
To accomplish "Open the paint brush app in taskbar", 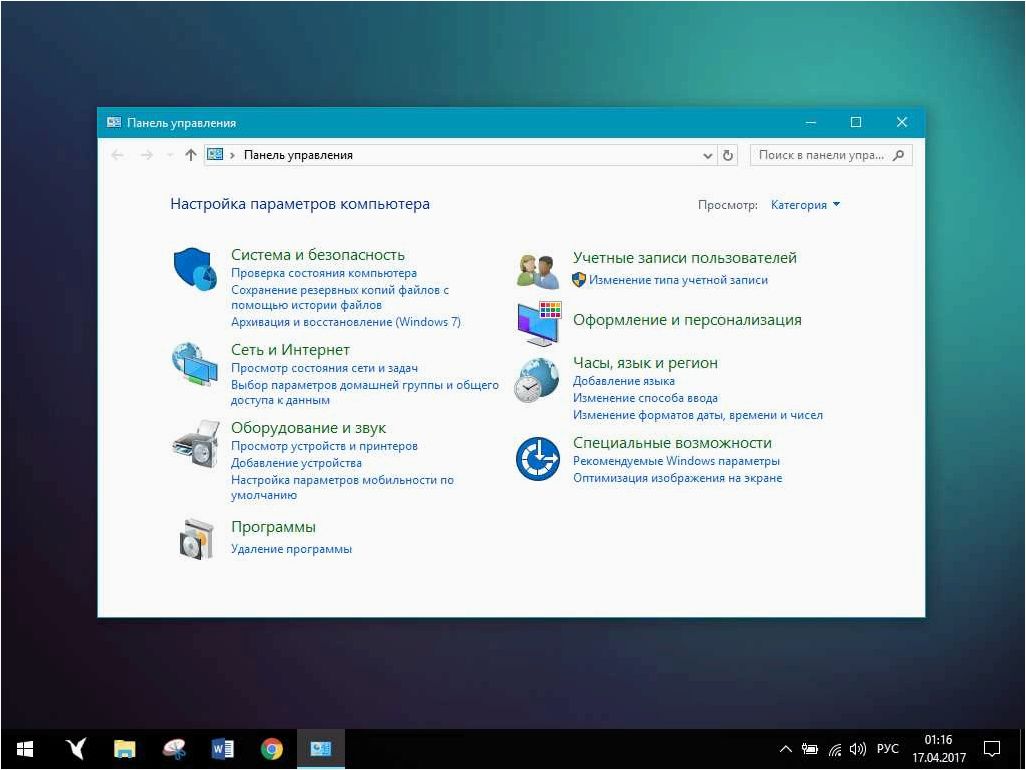I will 174,748.
